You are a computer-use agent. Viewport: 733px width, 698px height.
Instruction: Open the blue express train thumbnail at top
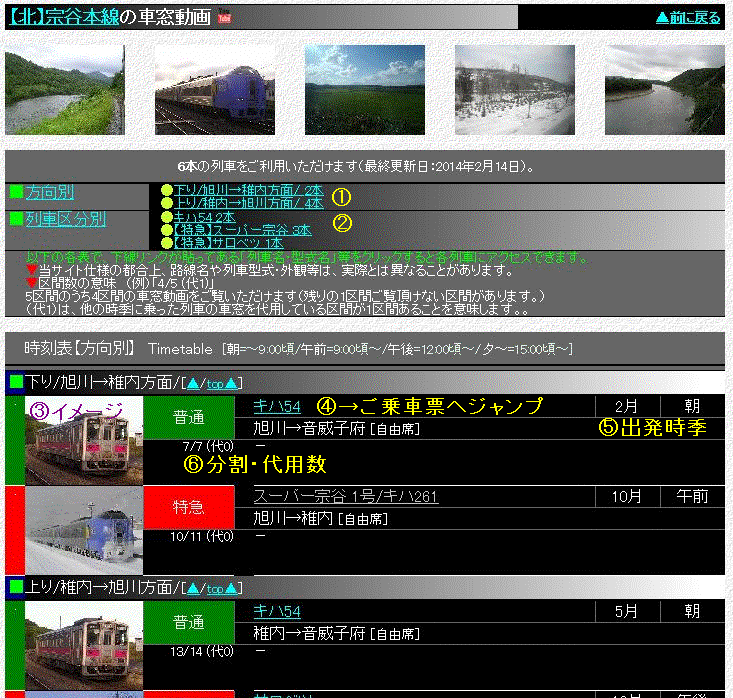coord(215,90)
